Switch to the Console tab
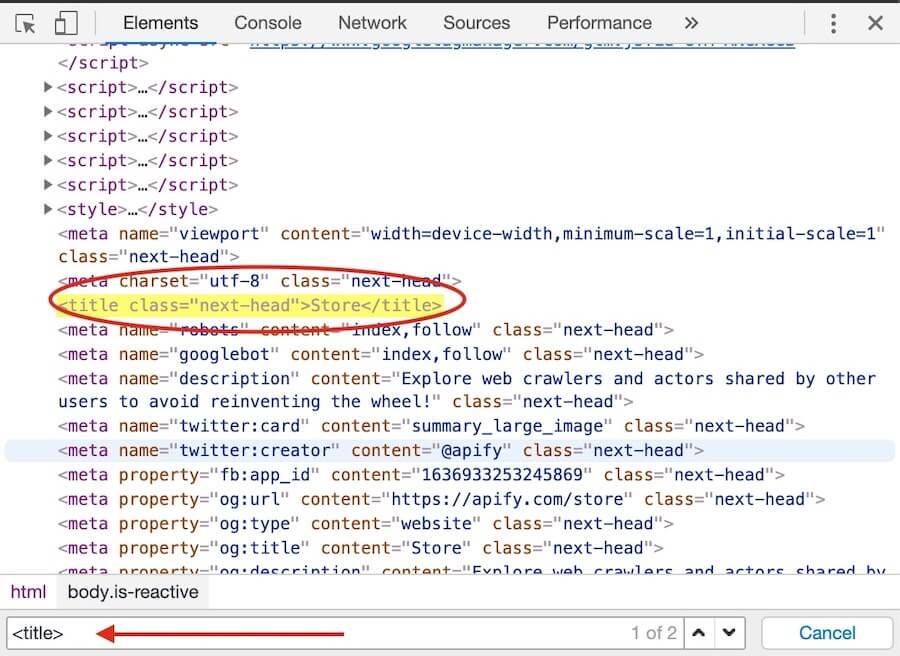The width and height of the screenshot is (900, 656). tap(267, 23)
